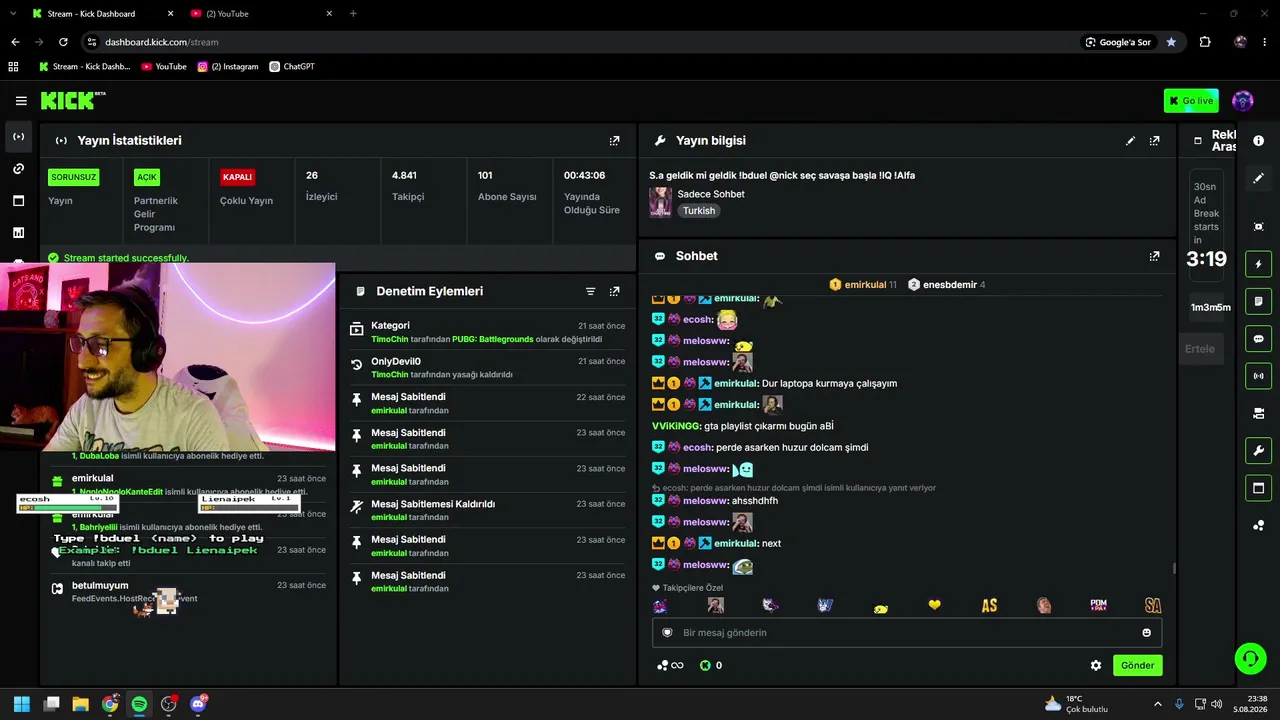Click the Turkish language tag
The height and width of the screenshot is (720, 1280).
699,211
